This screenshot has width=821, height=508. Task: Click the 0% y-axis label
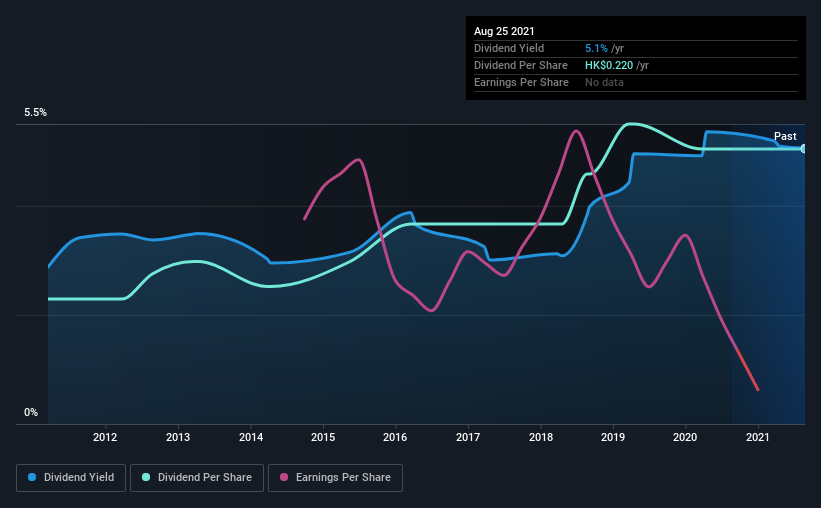point(31,413)
